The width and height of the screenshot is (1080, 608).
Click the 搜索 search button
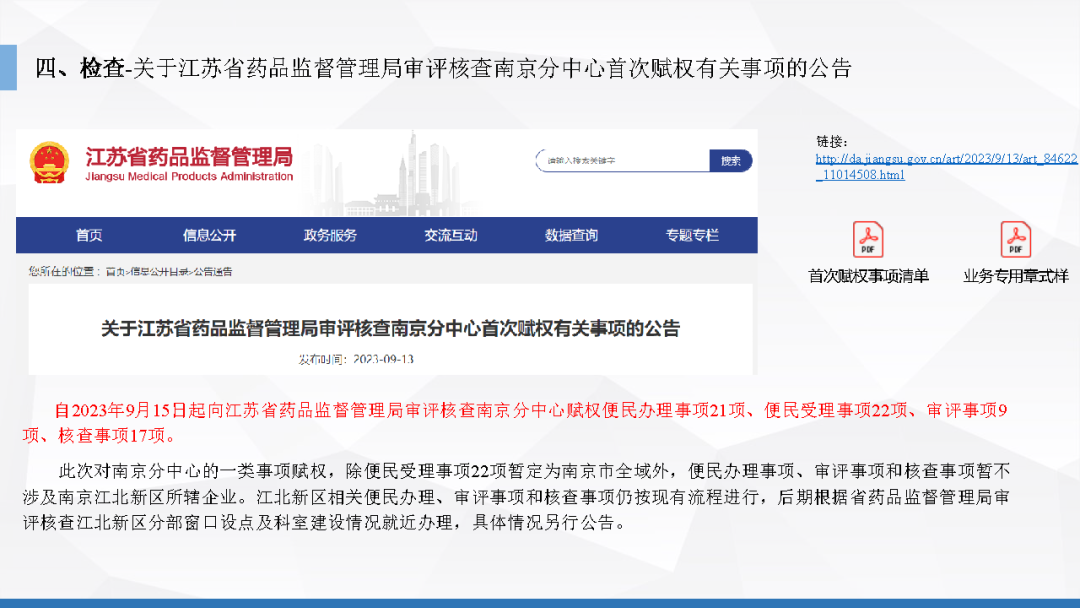[x=730, y=161]
